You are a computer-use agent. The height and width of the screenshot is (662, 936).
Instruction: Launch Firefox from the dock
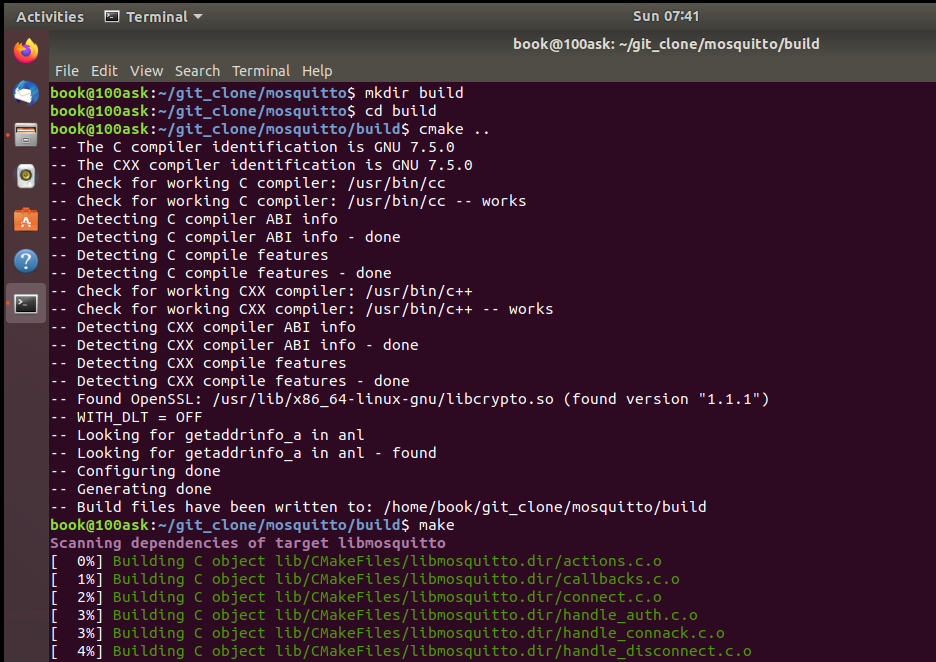pos(26,49)
